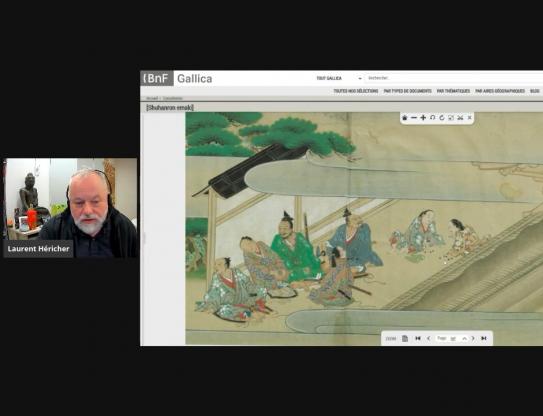This screenshot has height=416, width=543.
Task: Open the TOUT GALLICA search scope dropdown
Action: [x=339, y=79]
